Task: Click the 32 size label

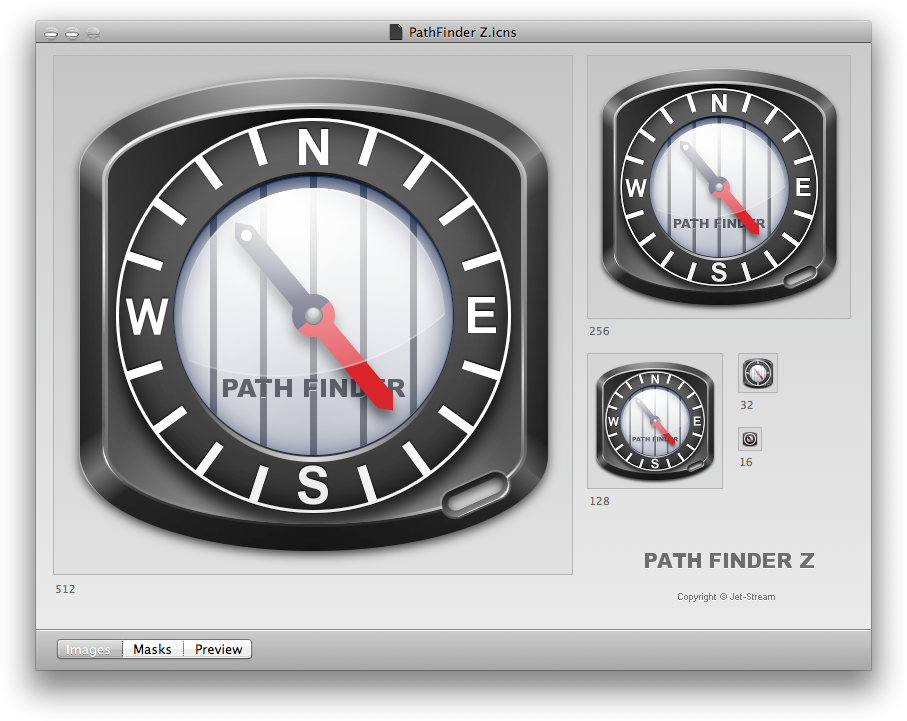Action: pos(747,405)
